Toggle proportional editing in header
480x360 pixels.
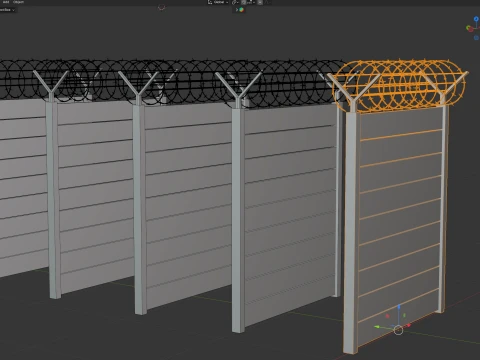(x=260, y=2)
